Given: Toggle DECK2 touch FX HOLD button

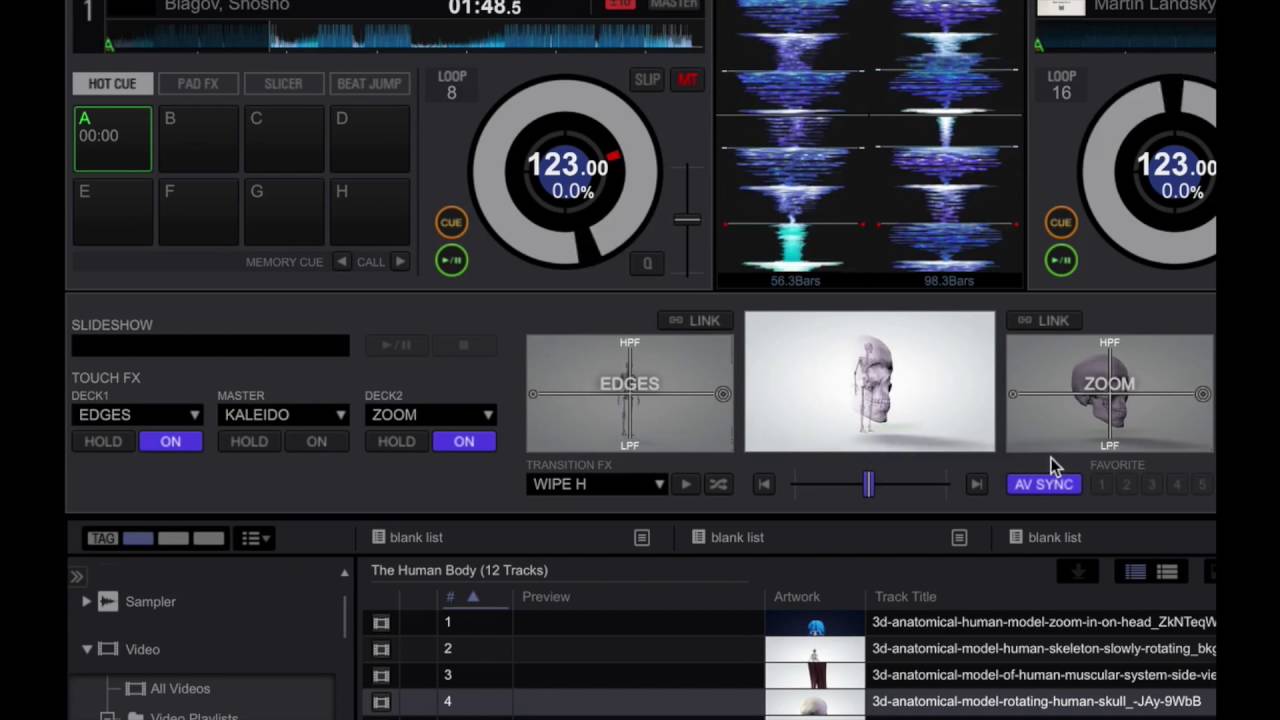Looking at the screenshot, I should [x=396, y=441].
